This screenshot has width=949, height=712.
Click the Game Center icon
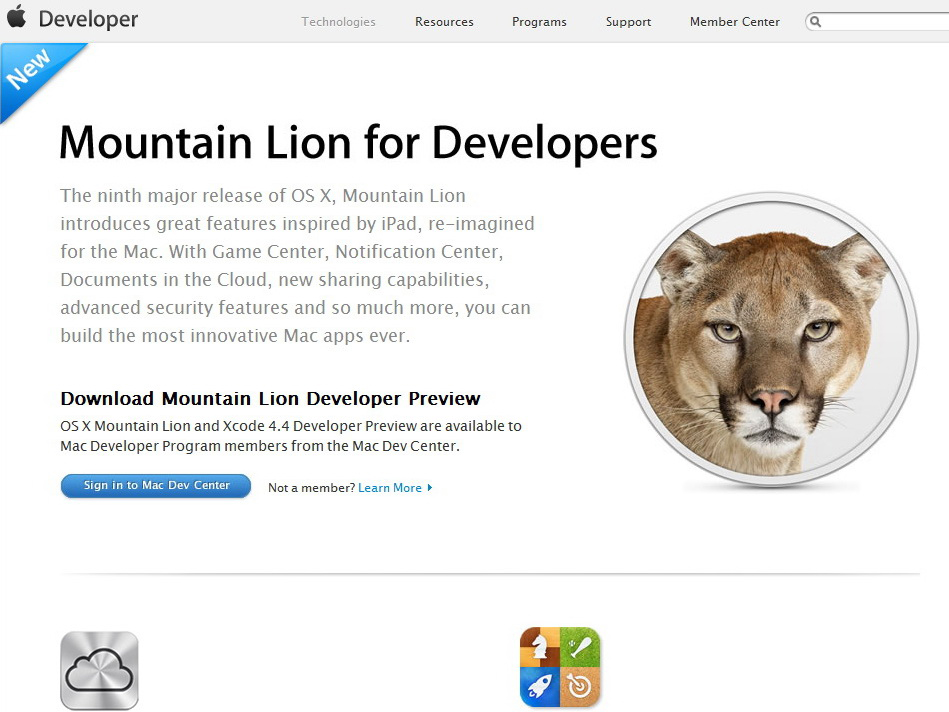coord(560,667)
